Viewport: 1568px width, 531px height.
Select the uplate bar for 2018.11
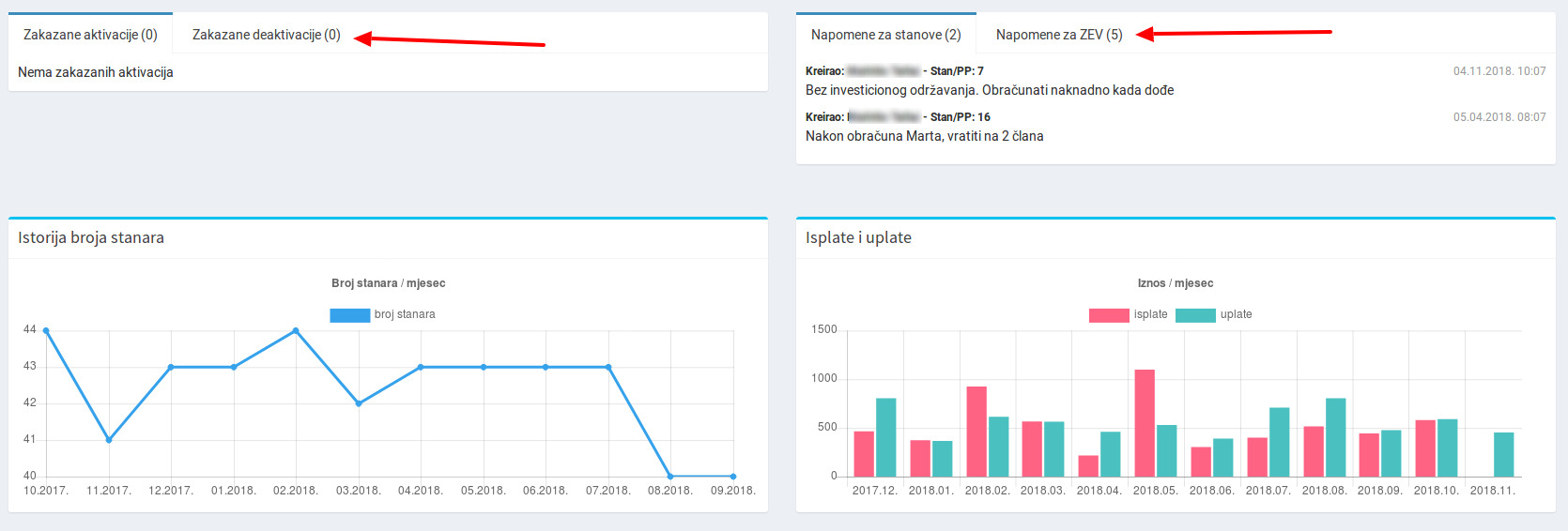click(x=1503, y=454)
